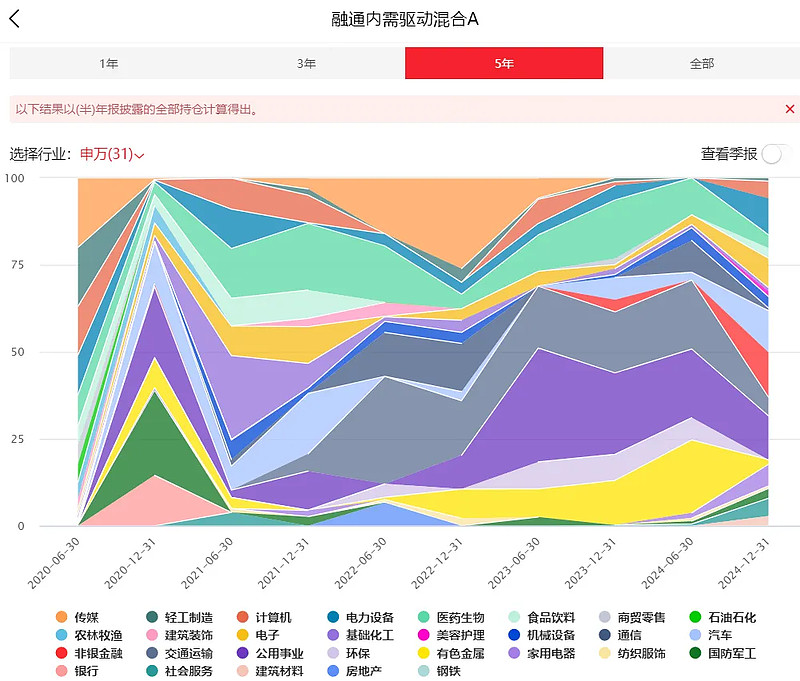Click the 银行 legend marker
Viewport: 800px width, 681px height.
61,671
